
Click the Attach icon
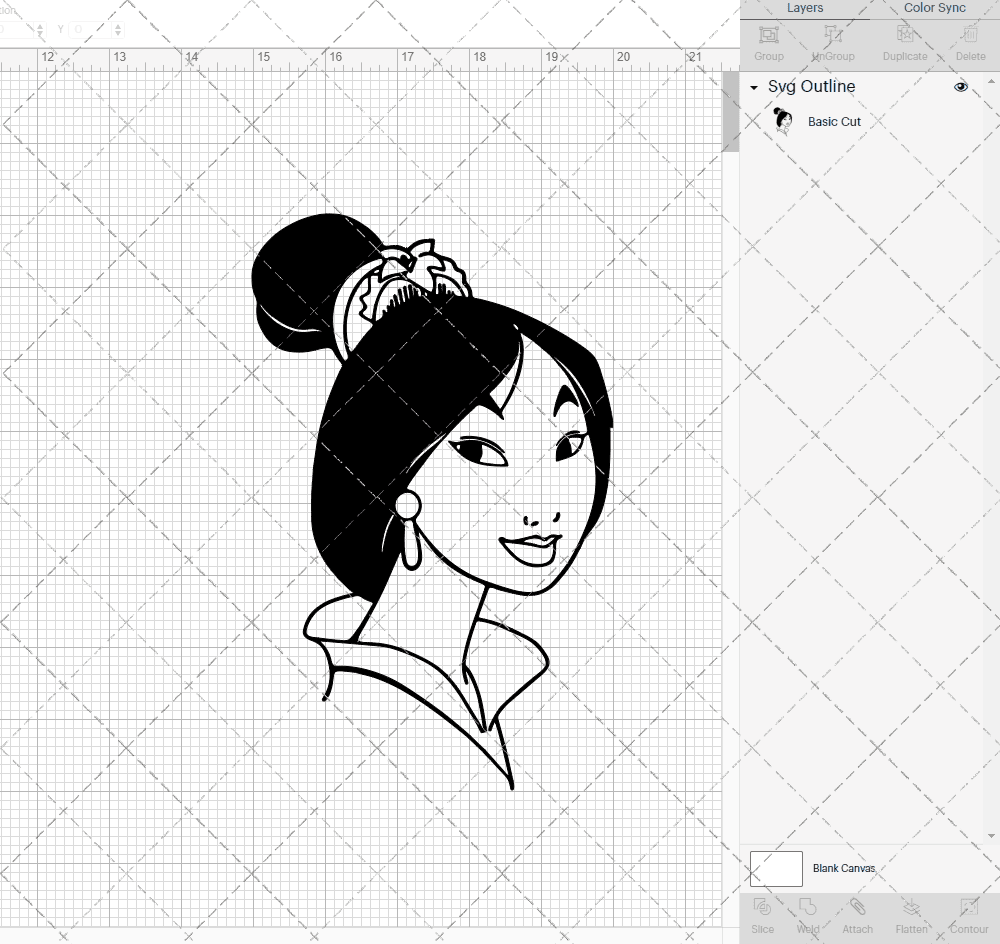click(x=857, y=915)
